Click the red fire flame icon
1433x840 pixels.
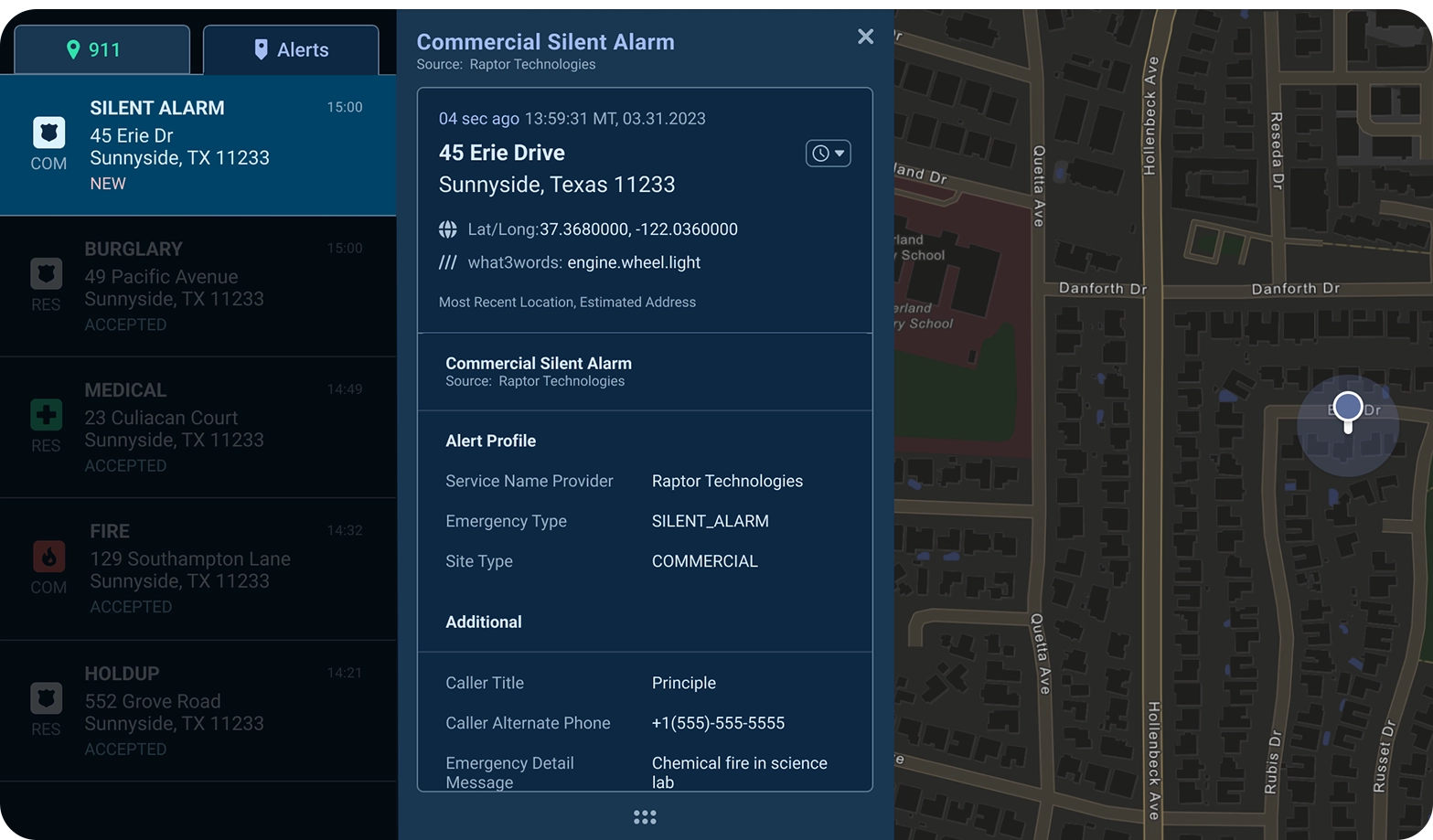(48, 556)
